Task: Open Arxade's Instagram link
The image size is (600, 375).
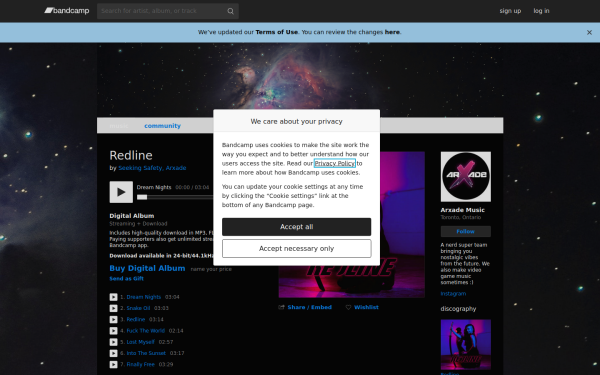Action: click(x=453, y=294)
